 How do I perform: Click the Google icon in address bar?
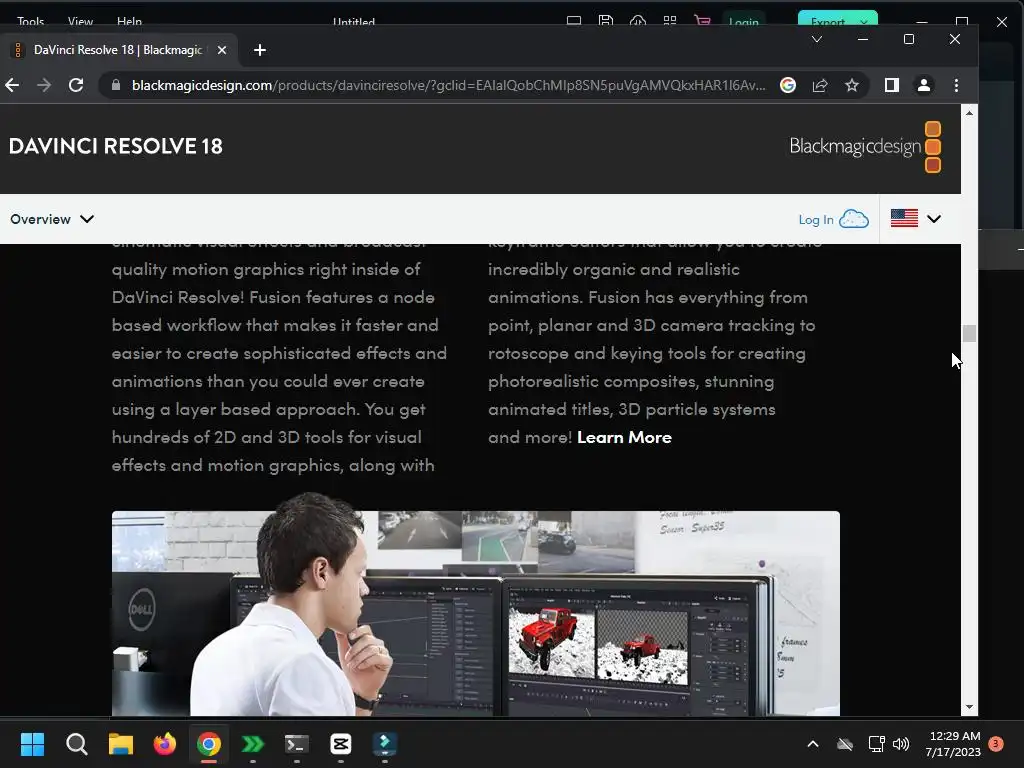click(788, 85)
